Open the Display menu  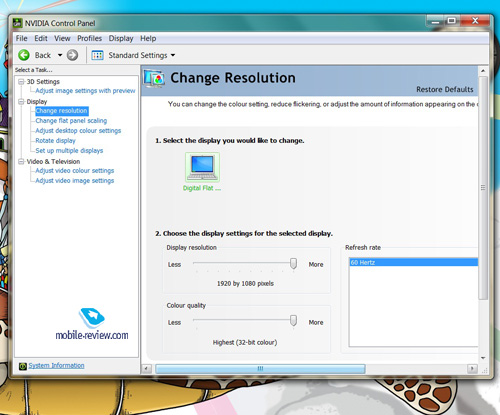[x=121, y=39]
